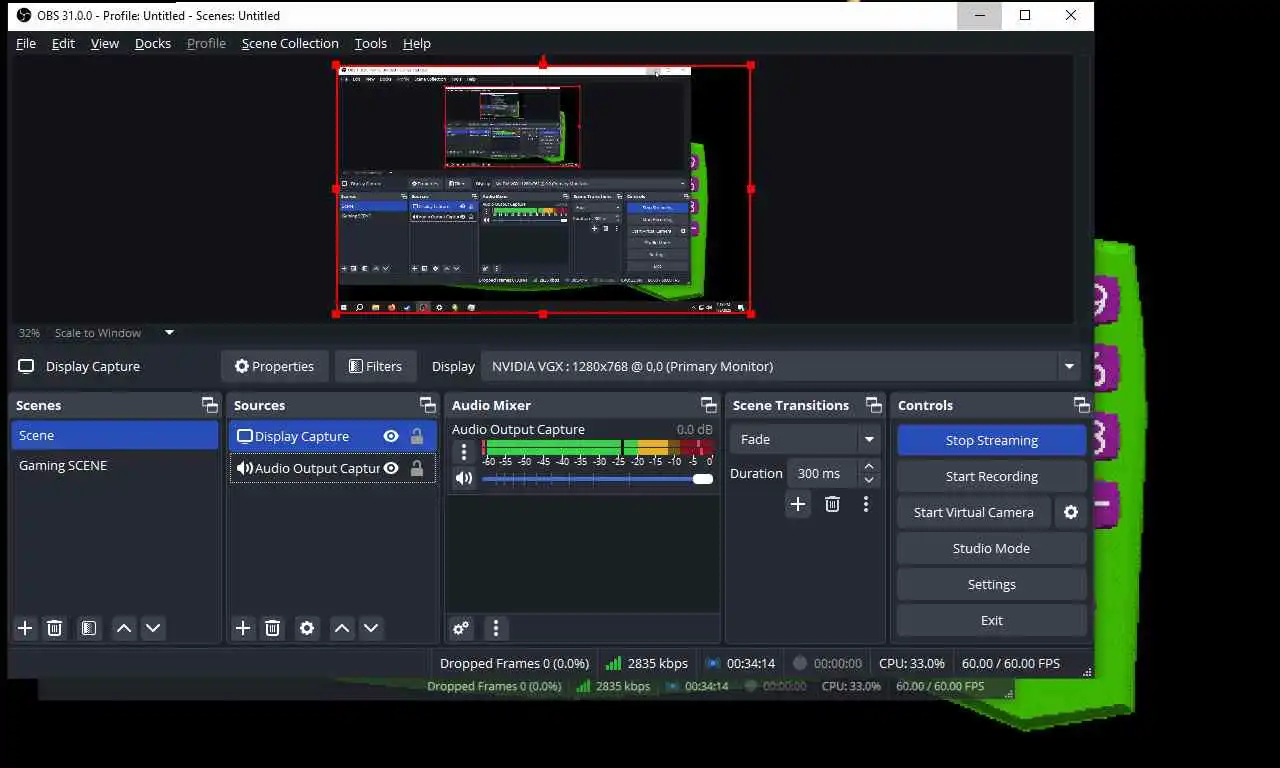Open advanced audio properties gear icon
The width and height of the screenshot is (1280, 768).
click(461, 628)
